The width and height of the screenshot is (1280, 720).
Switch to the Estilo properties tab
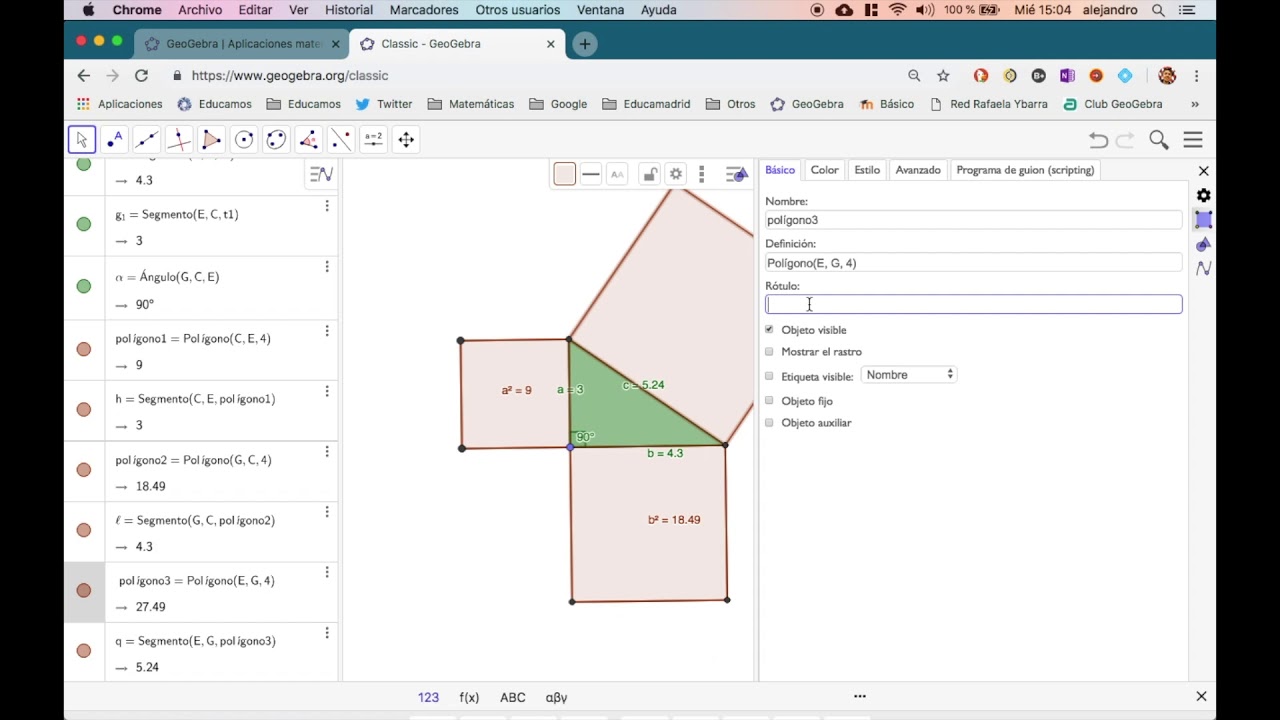tap(867, 170)
